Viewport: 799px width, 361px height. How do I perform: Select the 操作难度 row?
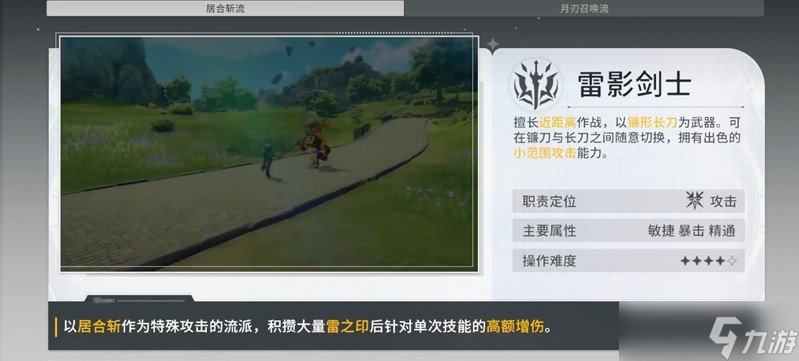click(628, 261)
